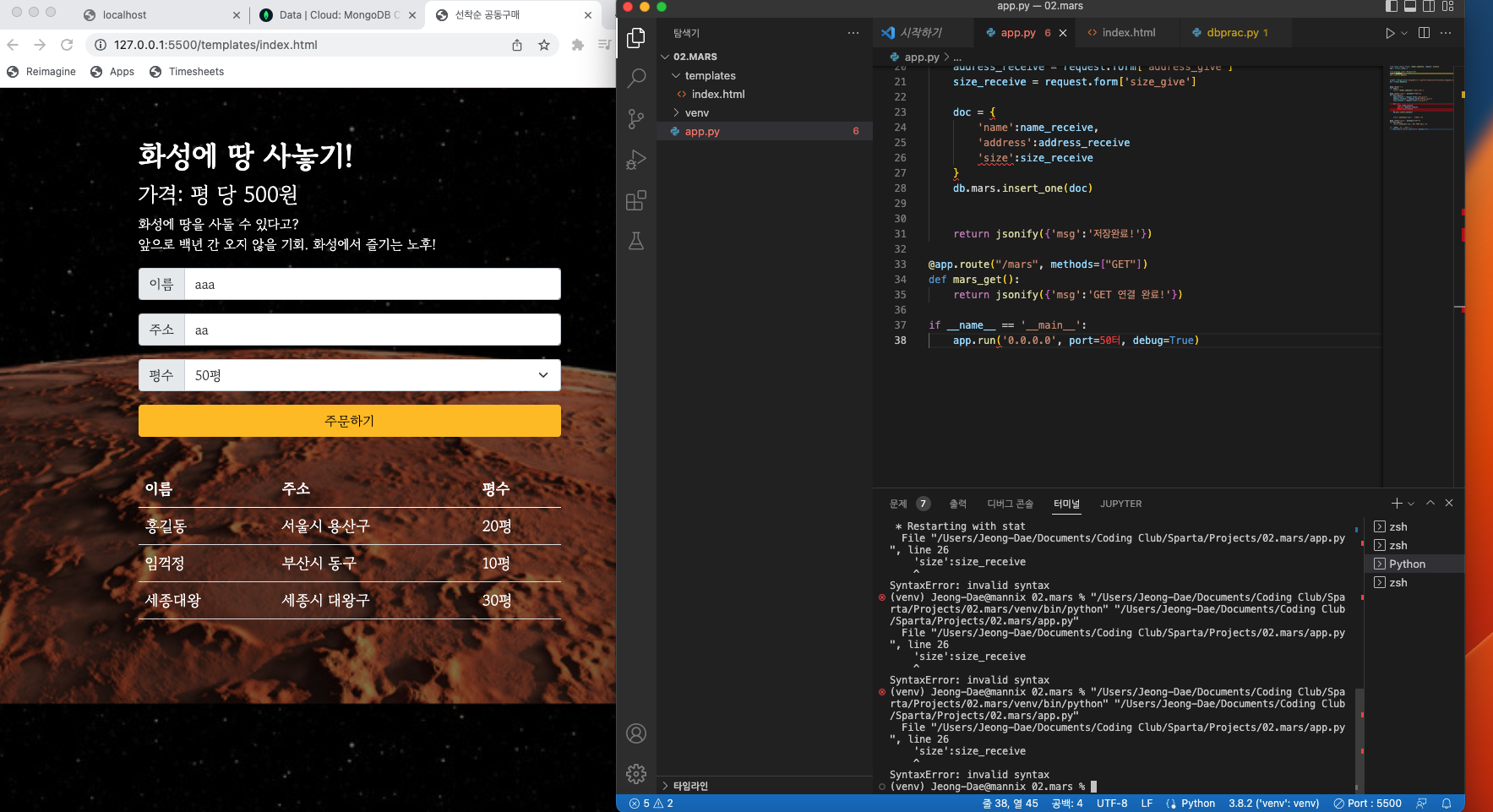Open the Extensions view
1493x812 pixels.
[x=636, y=200]
